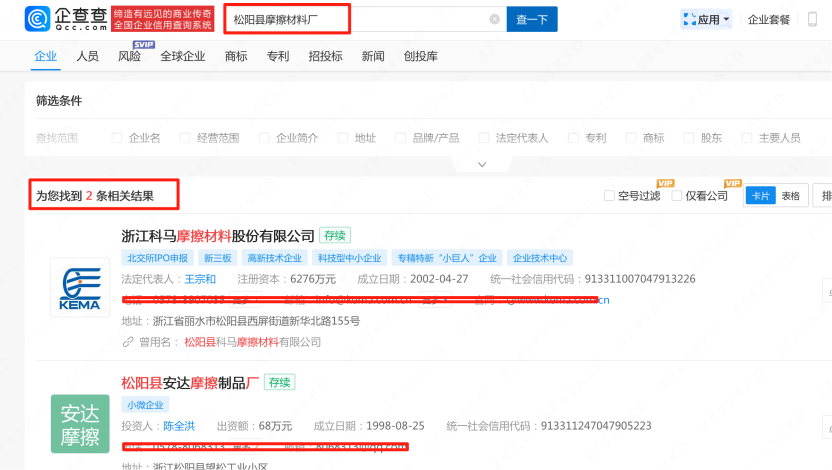
Task: Switch to the 人员 tab
Action: point(88,56)
